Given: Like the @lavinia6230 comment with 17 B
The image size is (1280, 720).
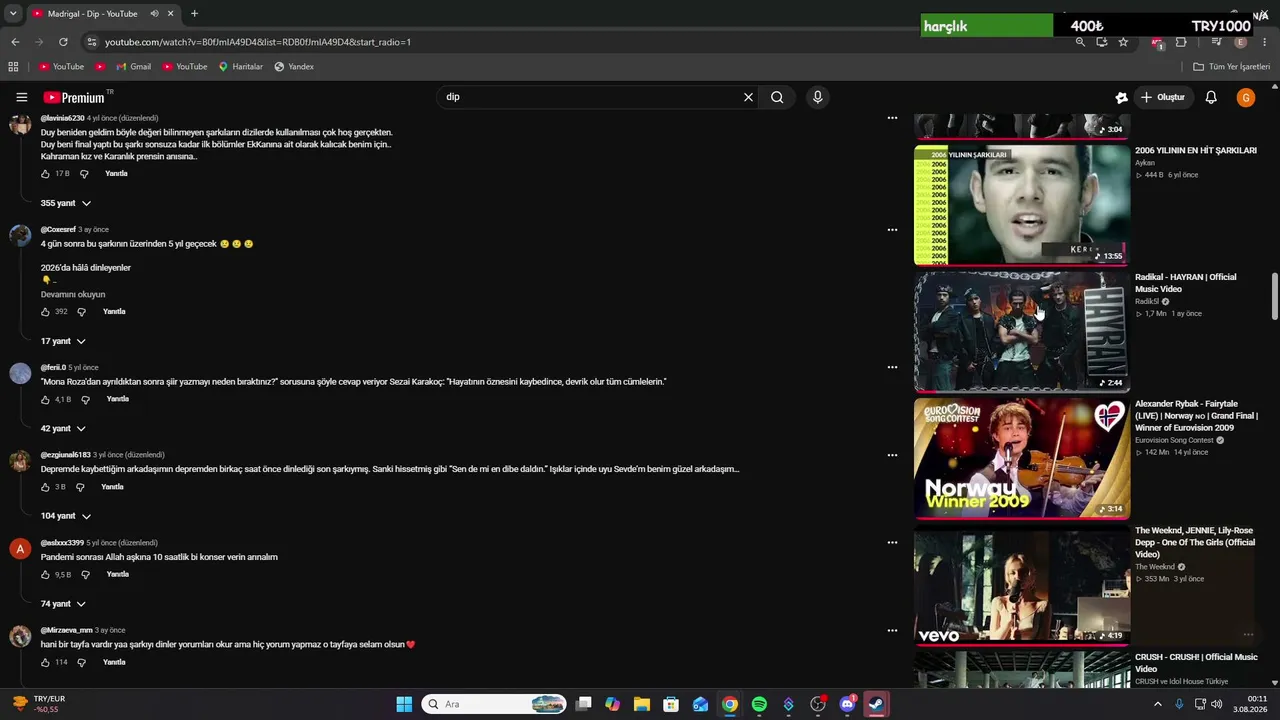Looking at the screenshot, I should pyautogui.click(x=45, y=174).
